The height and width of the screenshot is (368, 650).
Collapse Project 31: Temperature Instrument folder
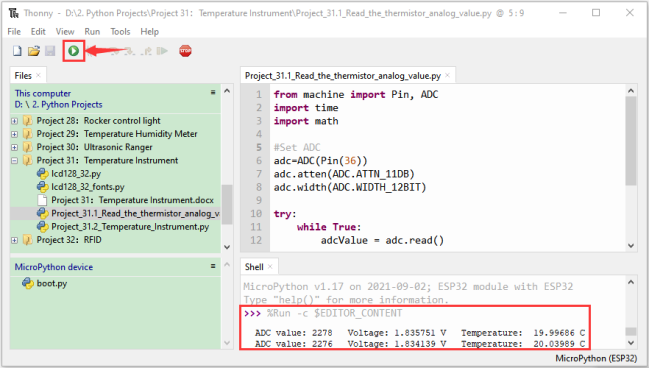[15, 161]
